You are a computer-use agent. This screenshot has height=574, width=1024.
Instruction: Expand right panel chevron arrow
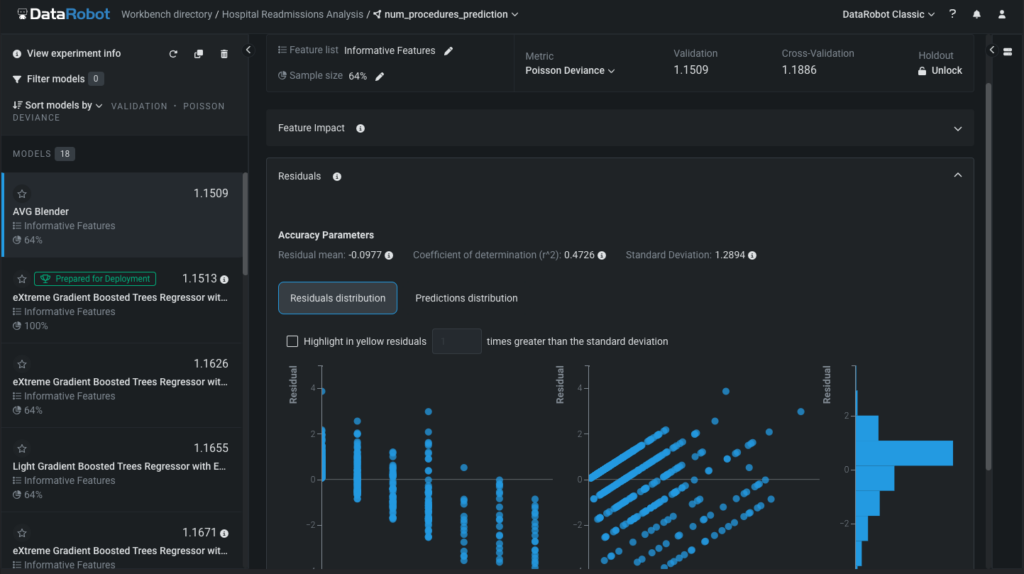point(992,50)
